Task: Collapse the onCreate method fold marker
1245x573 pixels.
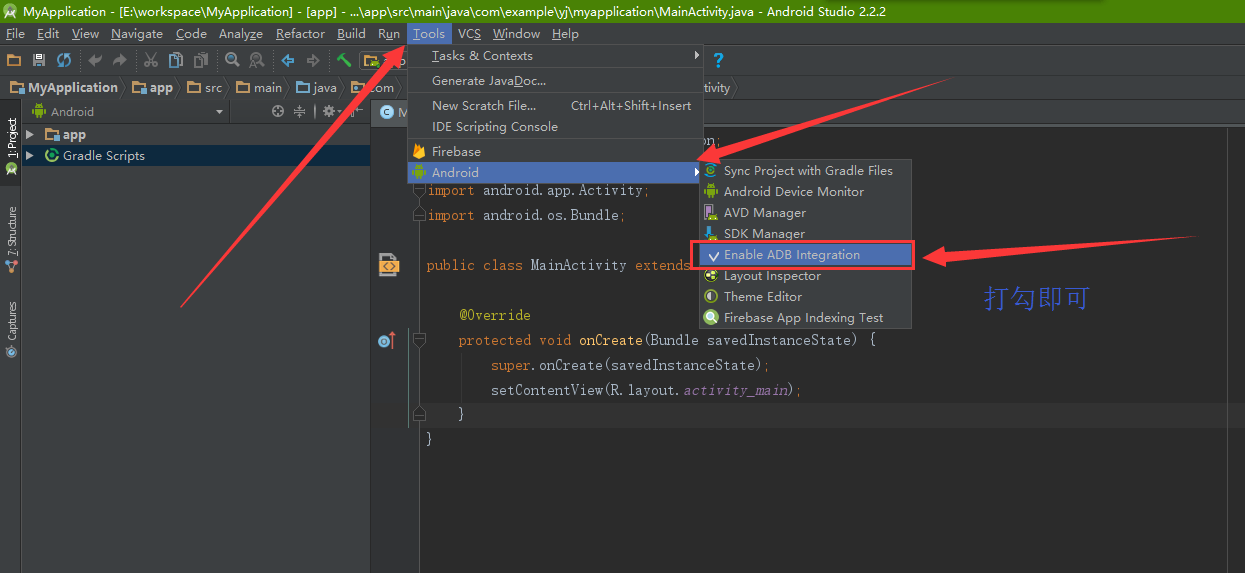Action: pyautogui.click(x=419, y=341)
